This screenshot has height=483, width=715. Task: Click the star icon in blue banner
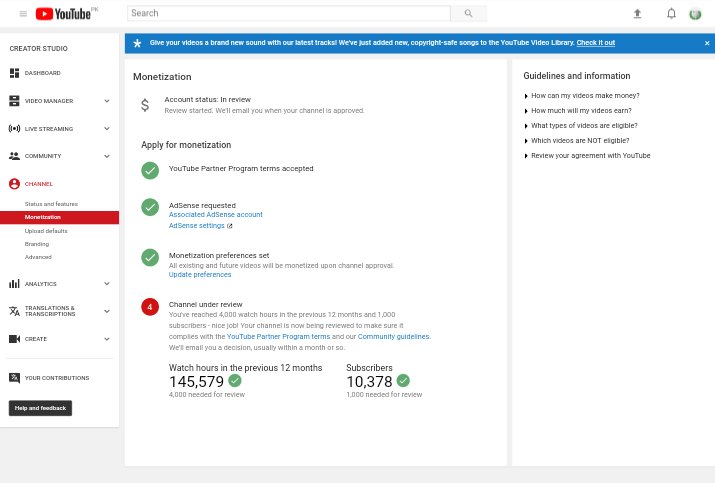(x=137, y=43)
